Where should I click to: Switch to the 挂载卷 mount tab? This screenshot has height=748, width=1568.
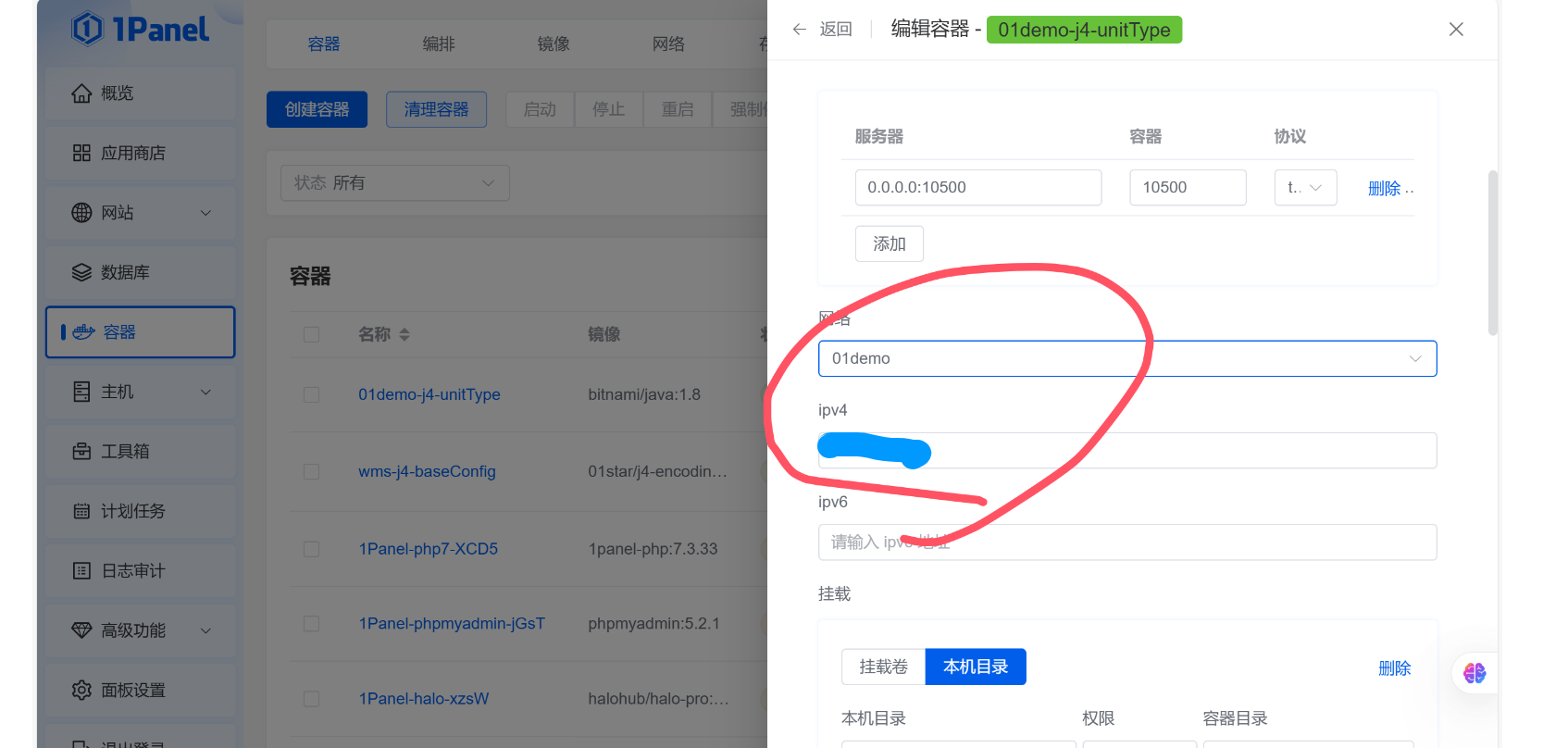click(x=883, y=667)
